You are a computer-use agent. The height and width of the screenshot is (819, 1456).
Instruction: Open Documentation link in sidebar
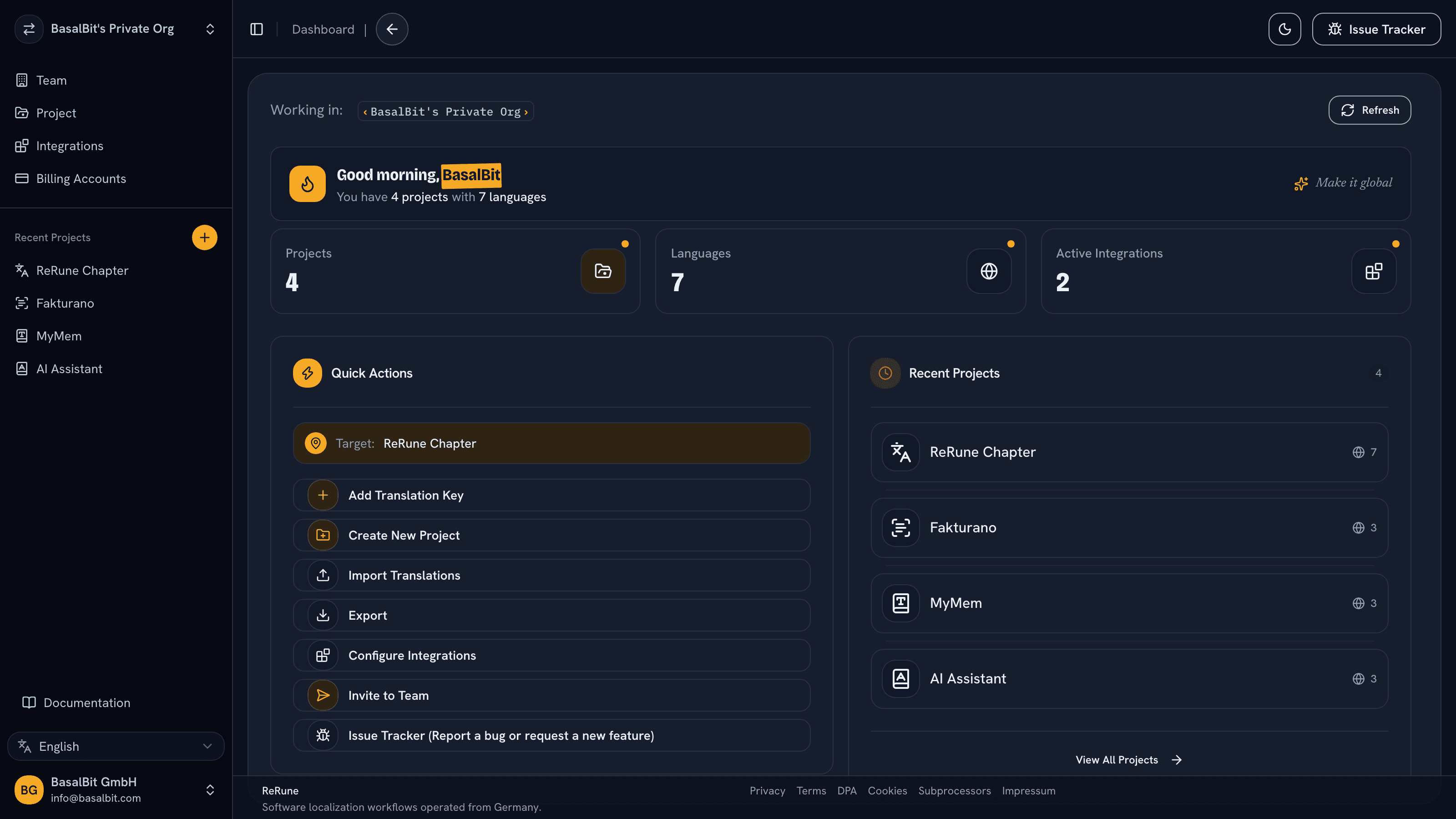[76, 703]
